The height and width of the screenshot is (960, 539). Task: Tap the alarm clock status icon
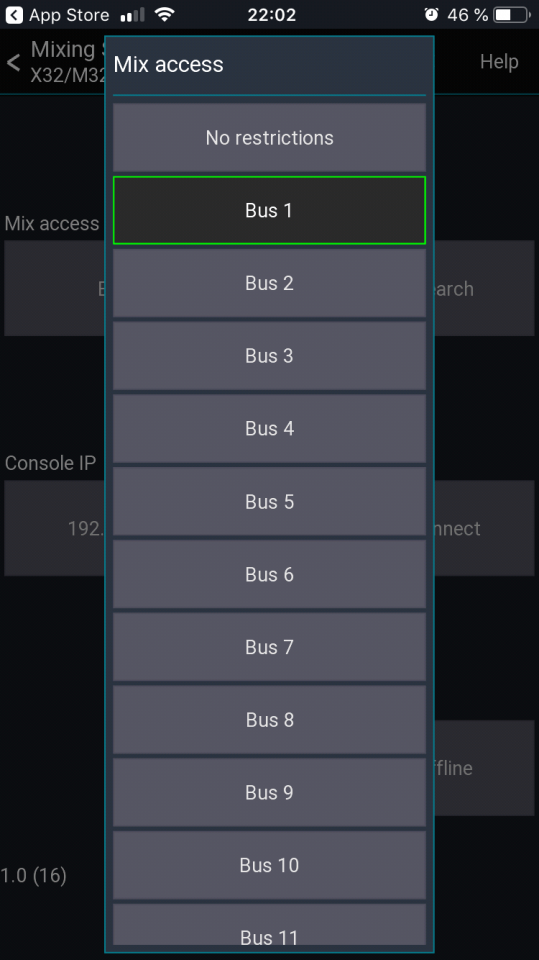[x=431, y=15]
